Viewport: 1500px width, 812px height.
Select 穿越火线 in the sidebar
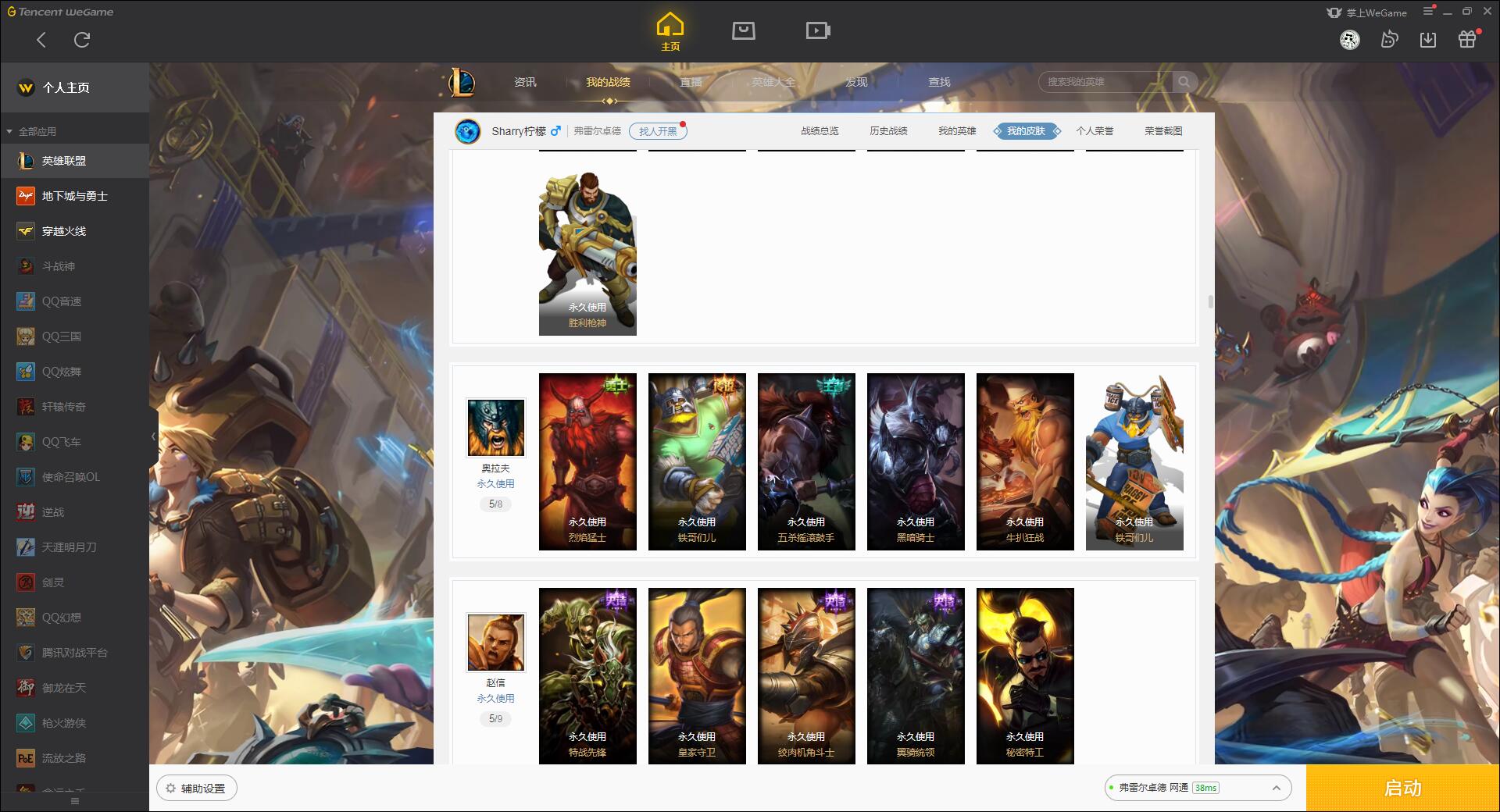(x=74, y=231)
